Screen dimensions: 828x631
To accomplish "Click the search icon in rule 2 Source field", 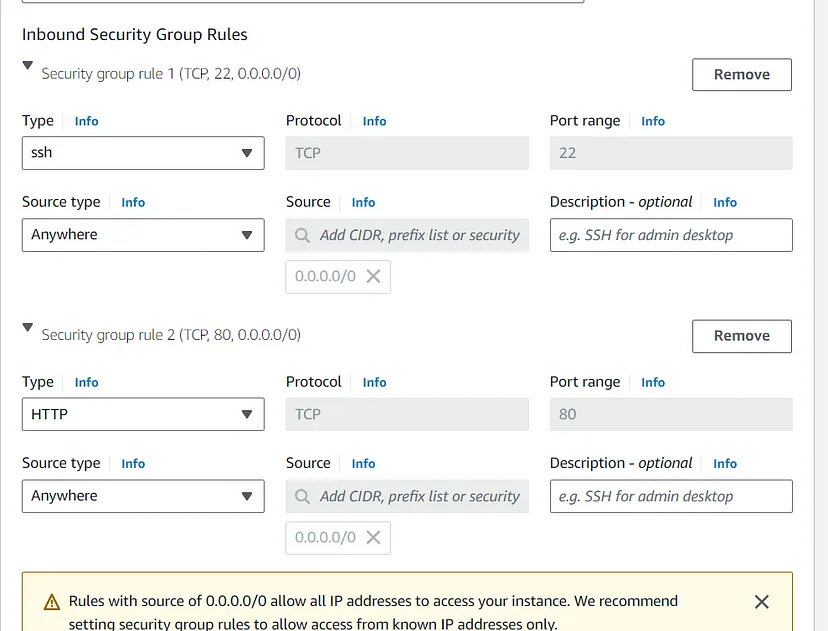I will click(x=303, y=497).
